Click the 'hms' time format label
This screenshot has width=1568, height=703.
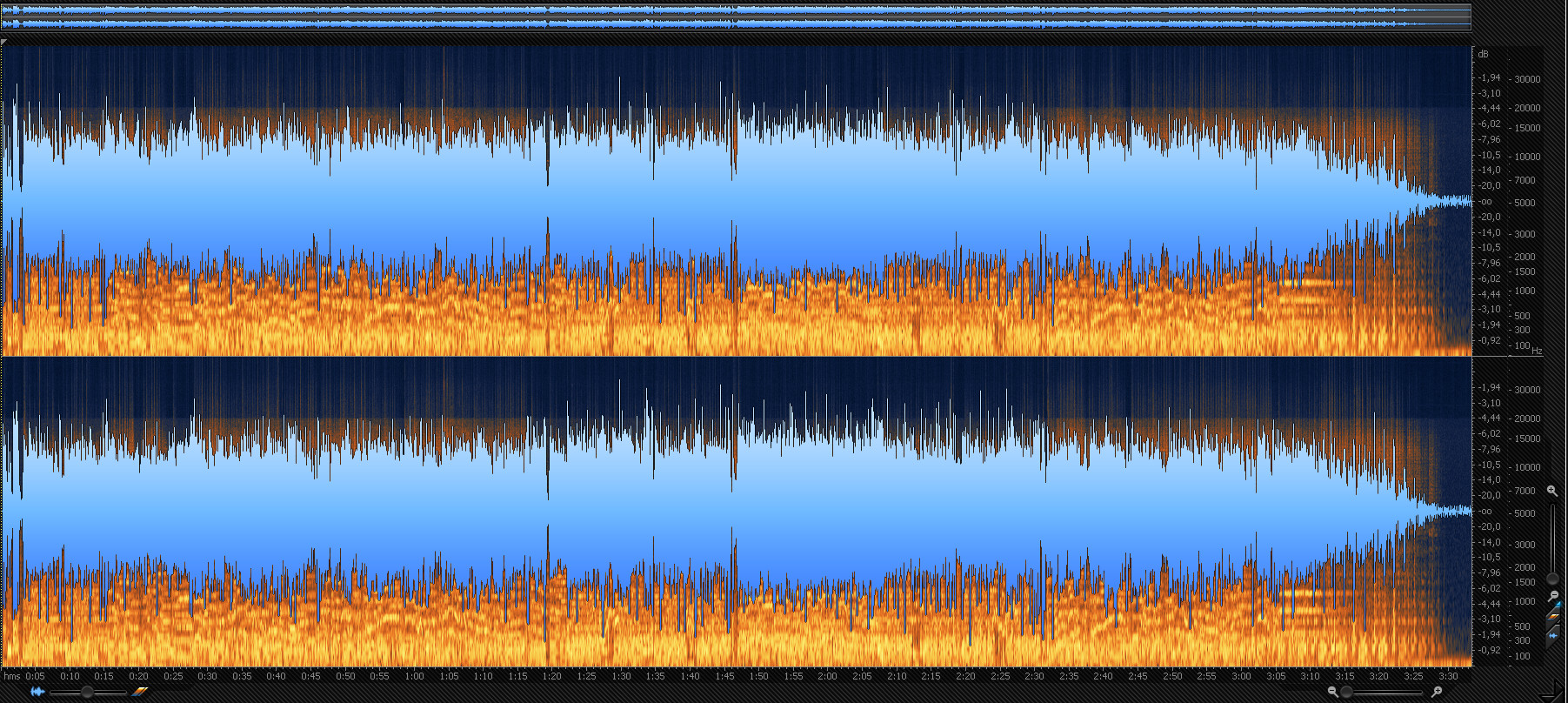pos(11,676)
